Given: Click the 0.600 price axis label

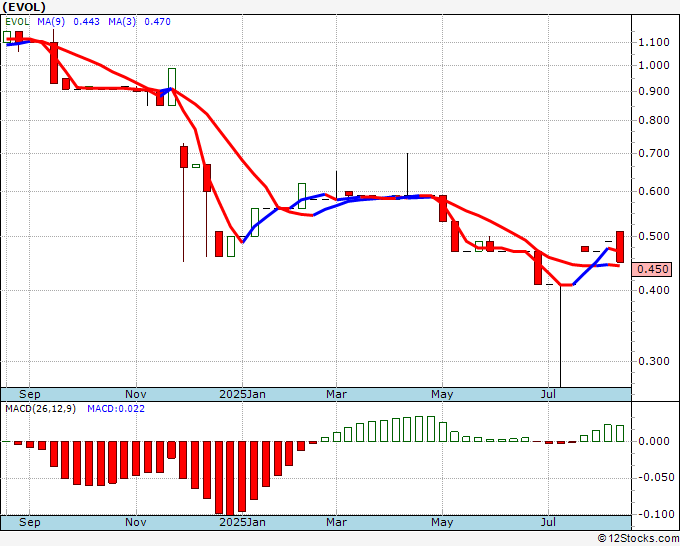Looking at the screenshot, I should (x=654, y=191).
